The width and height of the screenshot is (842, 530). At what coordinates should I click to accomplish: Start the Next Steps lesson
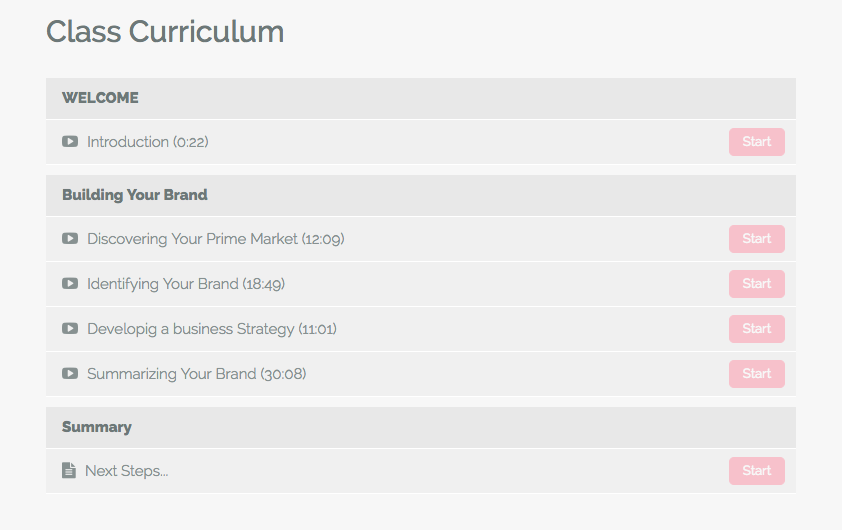point(757,471)
